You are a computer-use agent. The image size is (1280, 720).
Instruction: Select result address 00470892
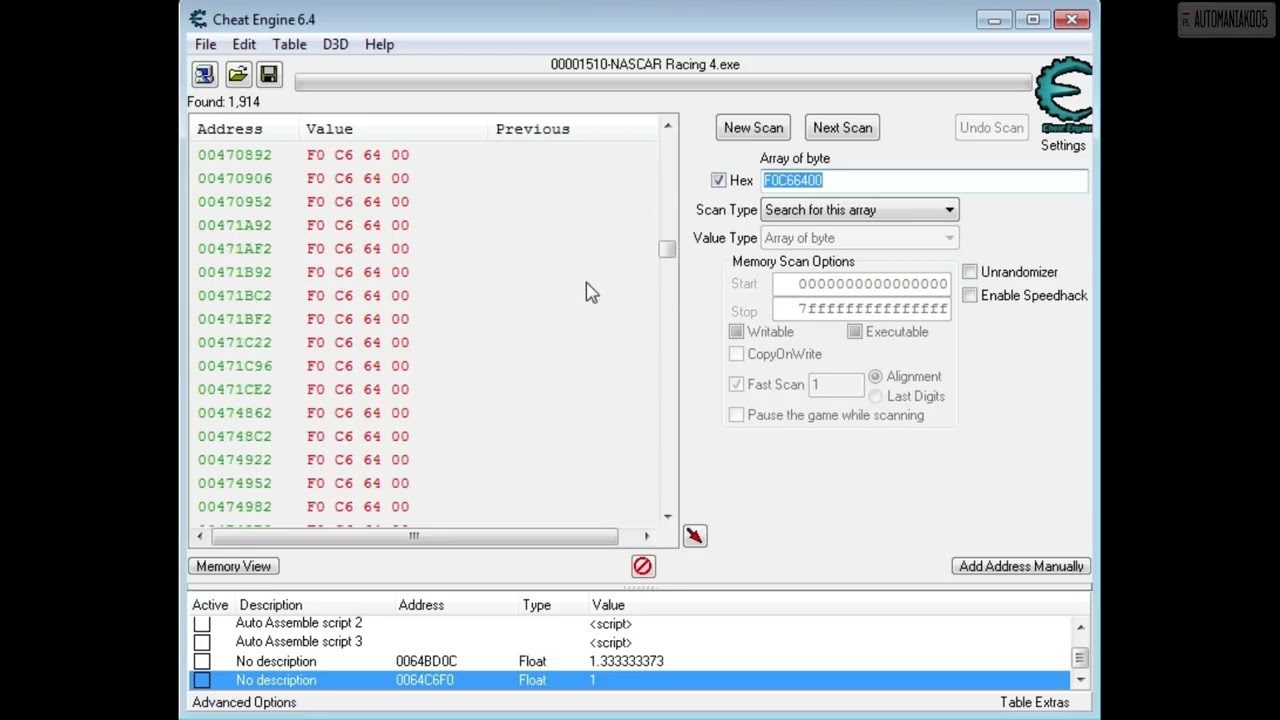234,155
